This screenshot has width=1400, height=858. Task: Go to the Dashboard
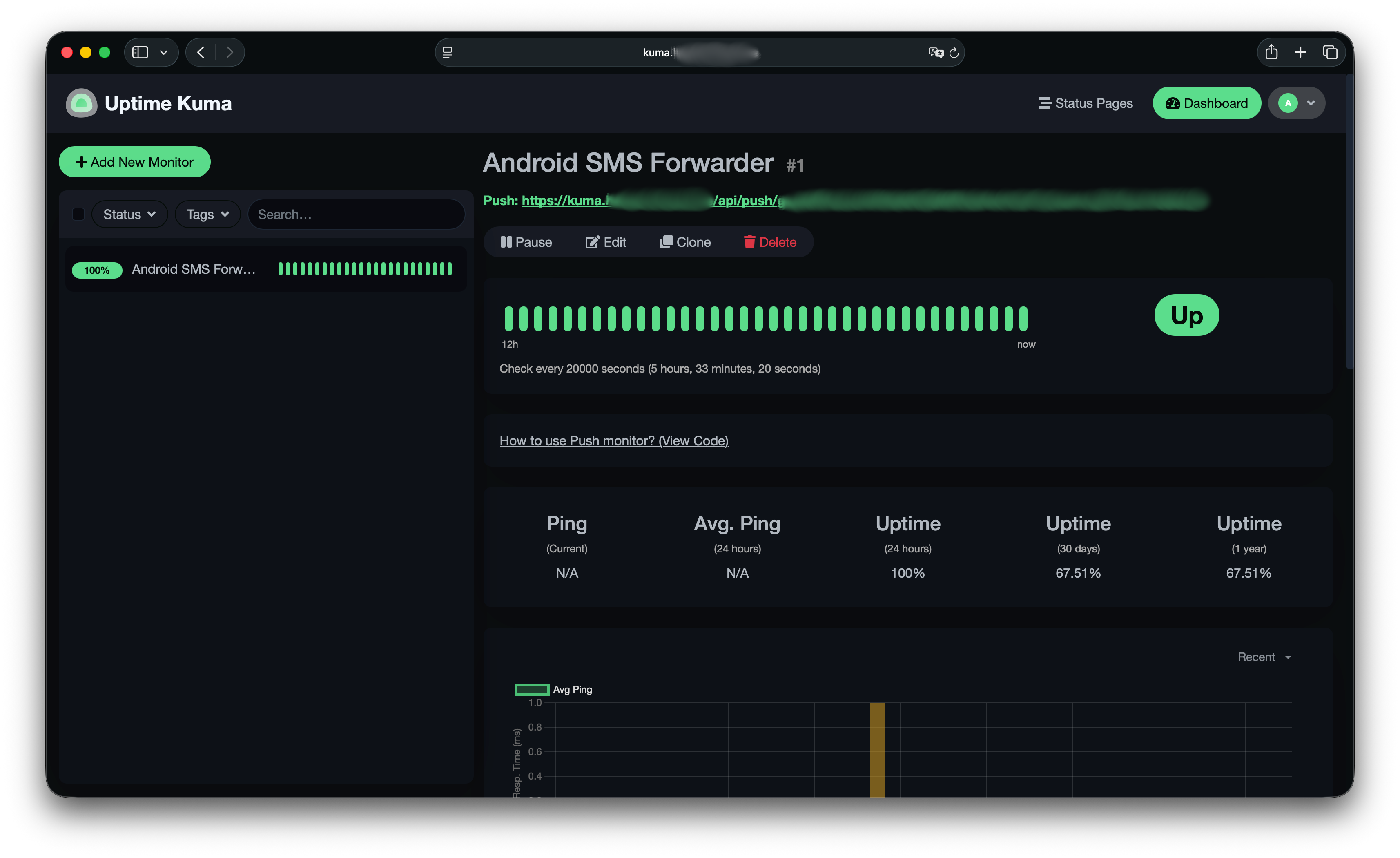1207,103
